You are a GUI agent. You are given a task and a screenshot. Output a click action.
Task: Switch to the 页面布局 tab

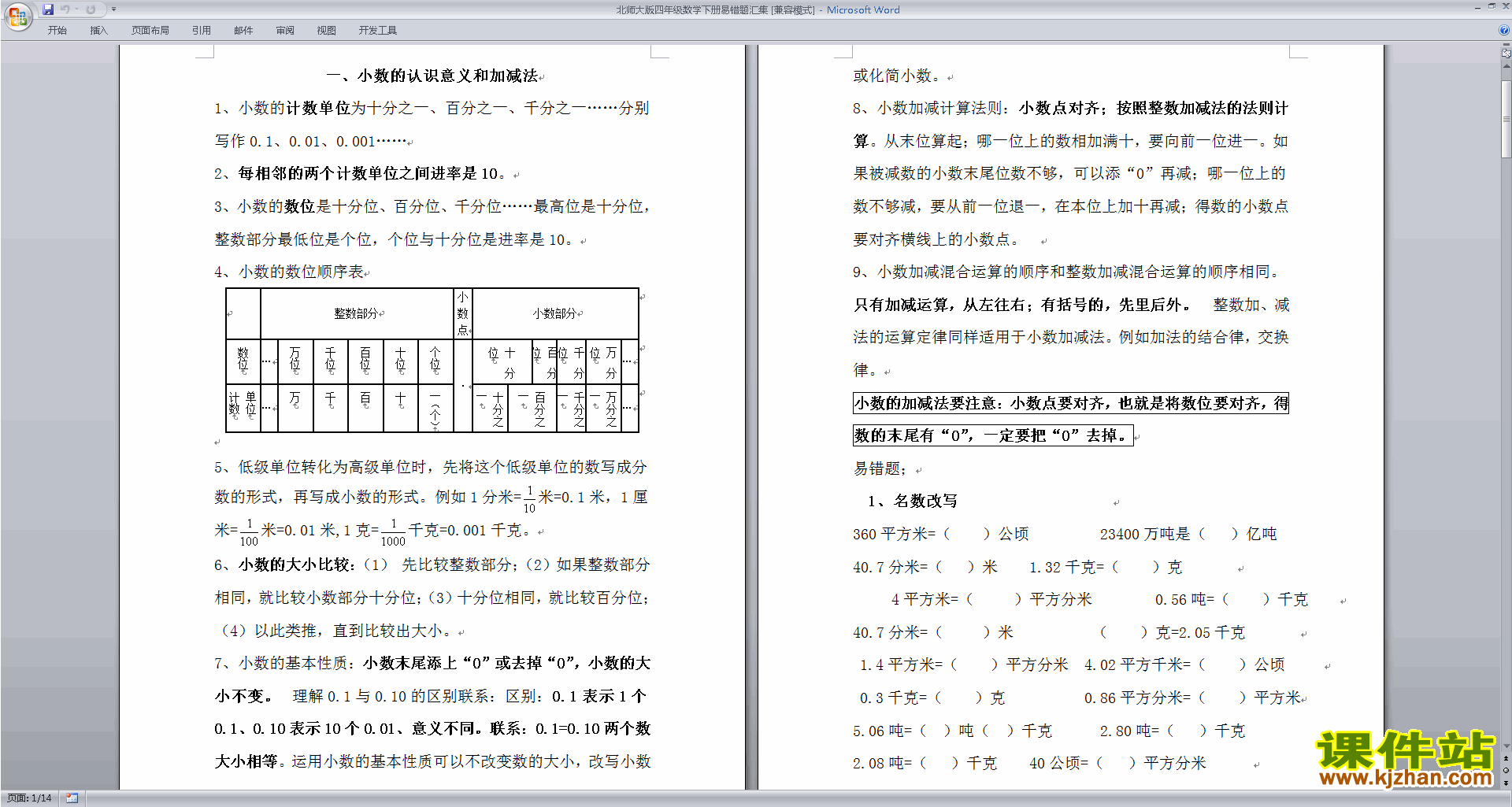point(150,31)
